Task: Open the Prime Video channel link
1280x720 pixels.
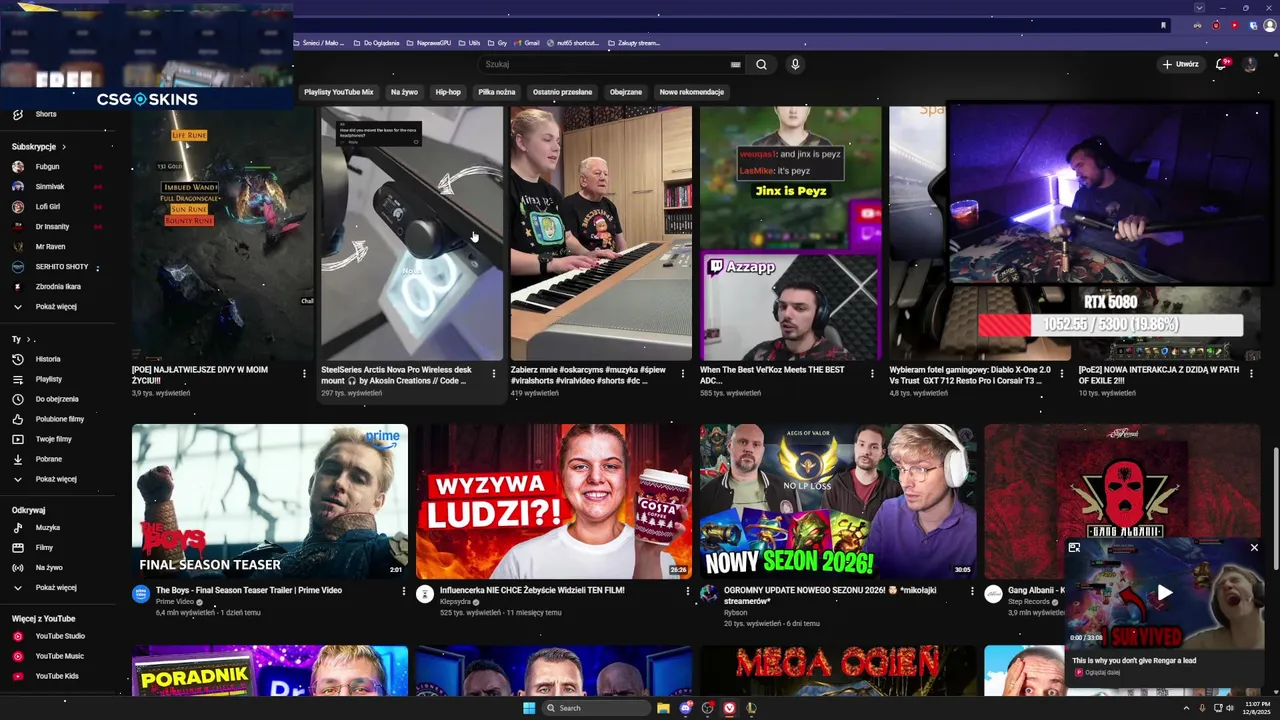Action: pos(175,602)
